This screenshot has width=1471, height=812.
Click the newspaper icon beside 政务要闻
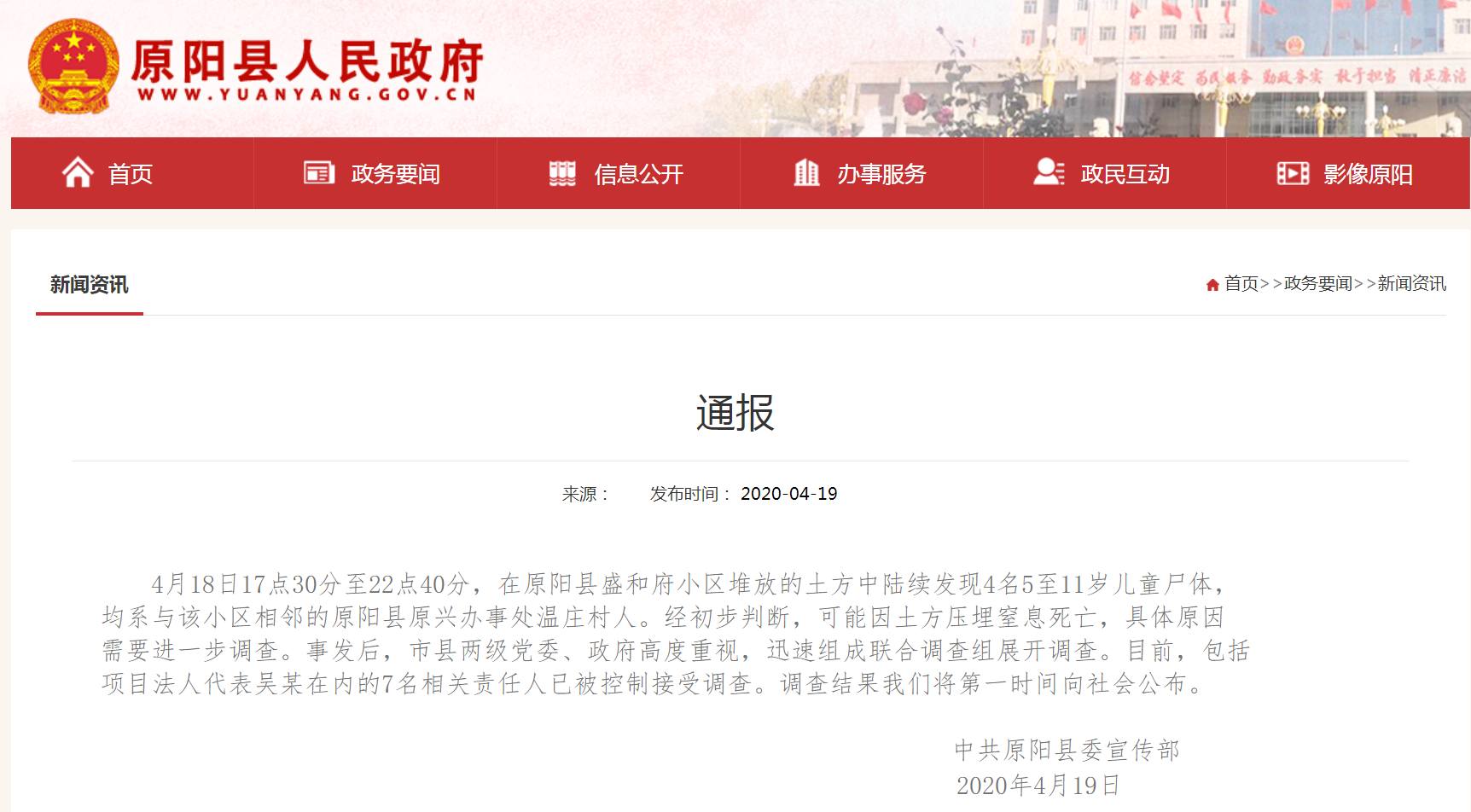[x=319, y=173]
